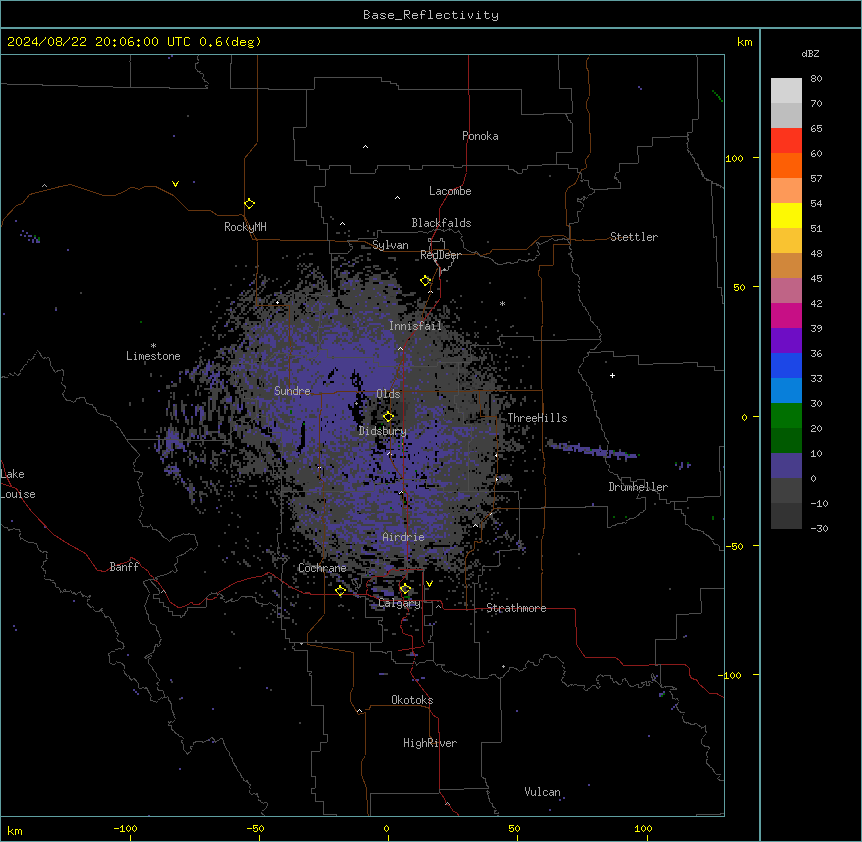Click the ThreeHills label
Screen dimensions: 862x842
[x=537, y=418]
